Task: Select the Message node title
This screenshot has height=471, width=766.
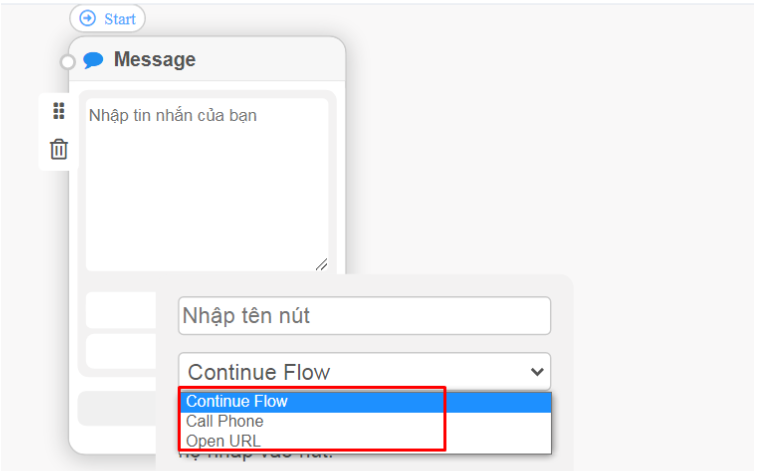Action: tap(154, 59)
